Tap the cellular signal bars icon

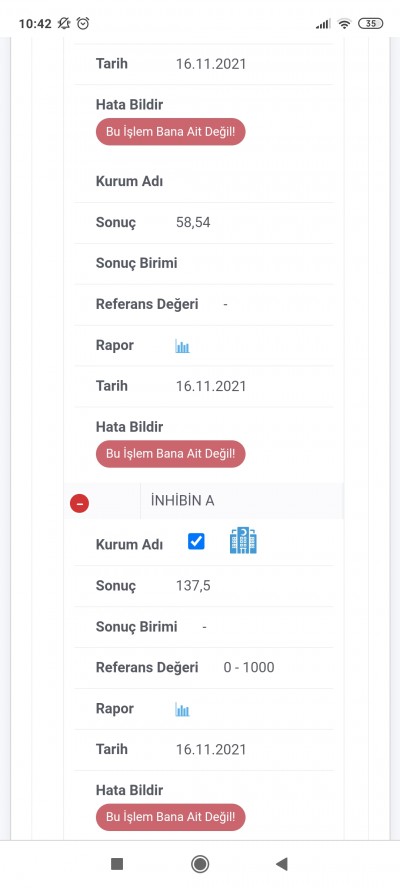323,24
